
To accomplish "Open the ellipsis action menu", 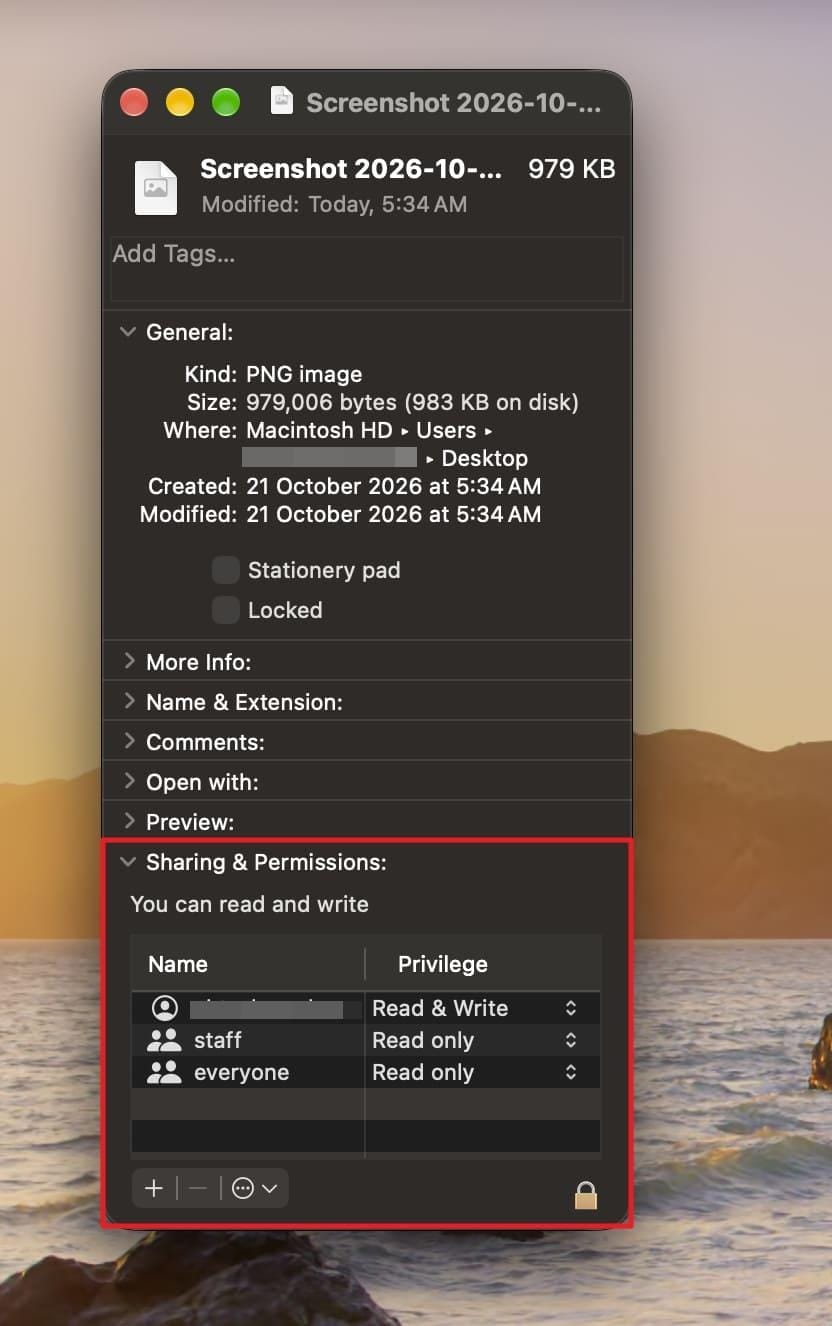I will coord(254,1188).
